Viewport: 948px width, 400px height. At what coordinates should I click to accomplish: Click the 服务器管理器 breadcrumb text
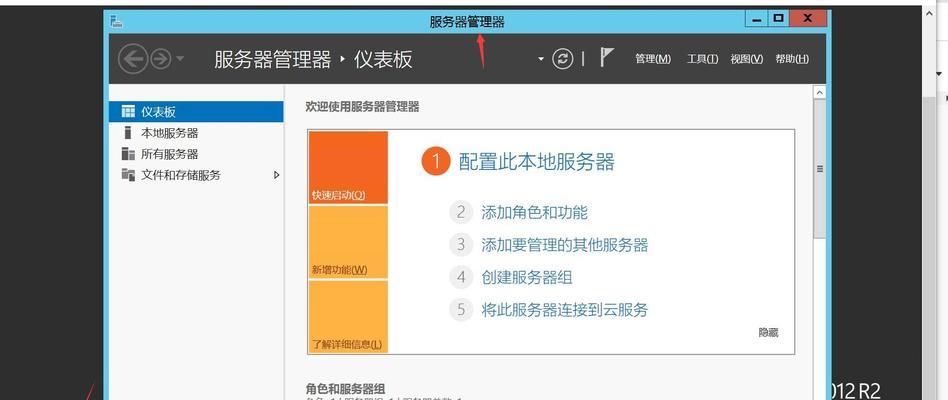click(273, 59)
